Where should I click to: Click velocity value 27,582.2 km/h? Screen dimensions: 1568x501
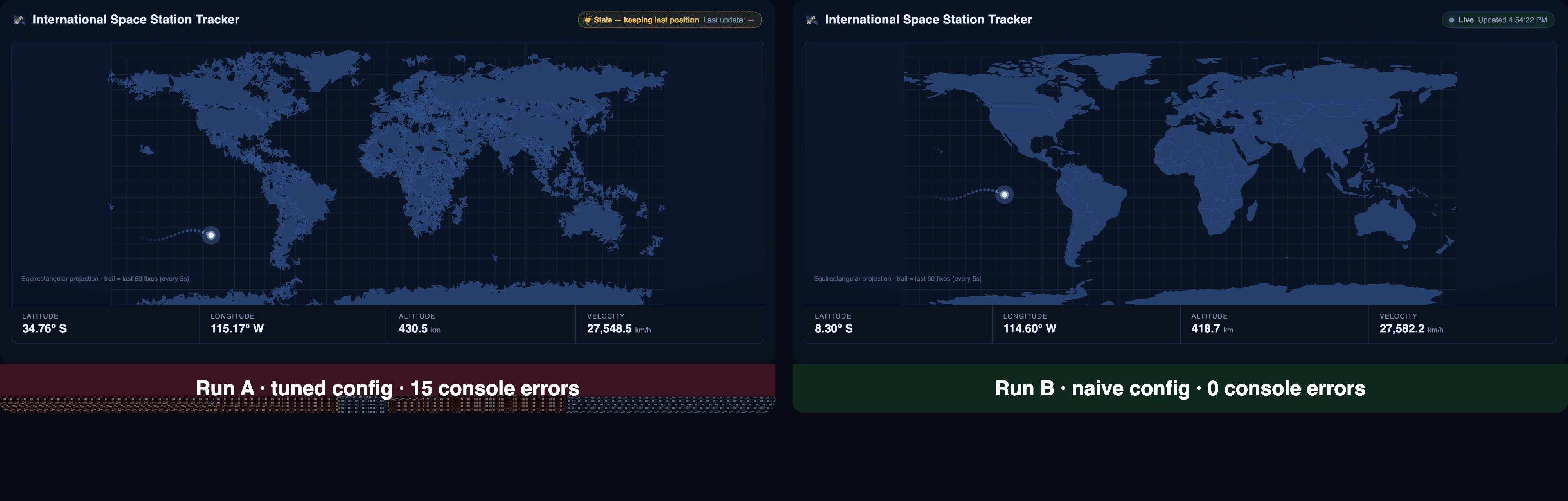coord(1411,329)
